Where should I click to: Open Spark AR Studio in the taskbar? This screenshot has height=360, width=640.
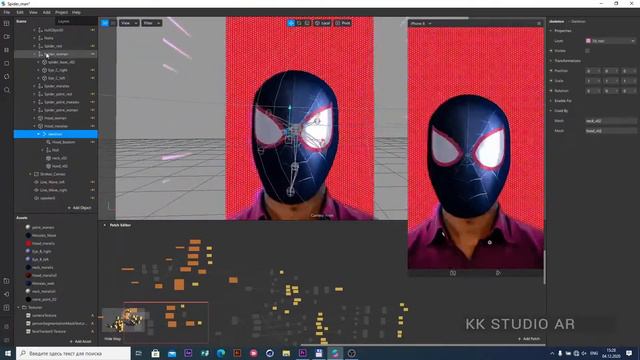335,353
